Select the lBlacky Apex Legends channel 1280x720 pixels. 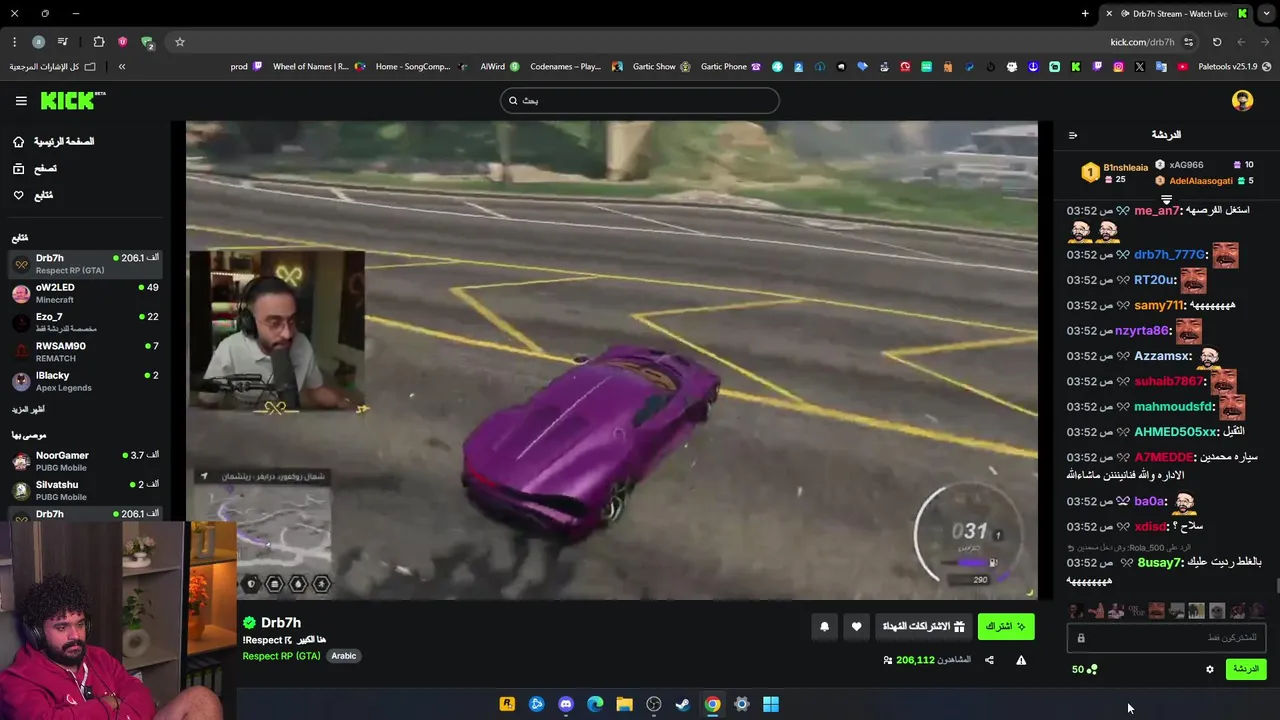click(x=85, y=381)
